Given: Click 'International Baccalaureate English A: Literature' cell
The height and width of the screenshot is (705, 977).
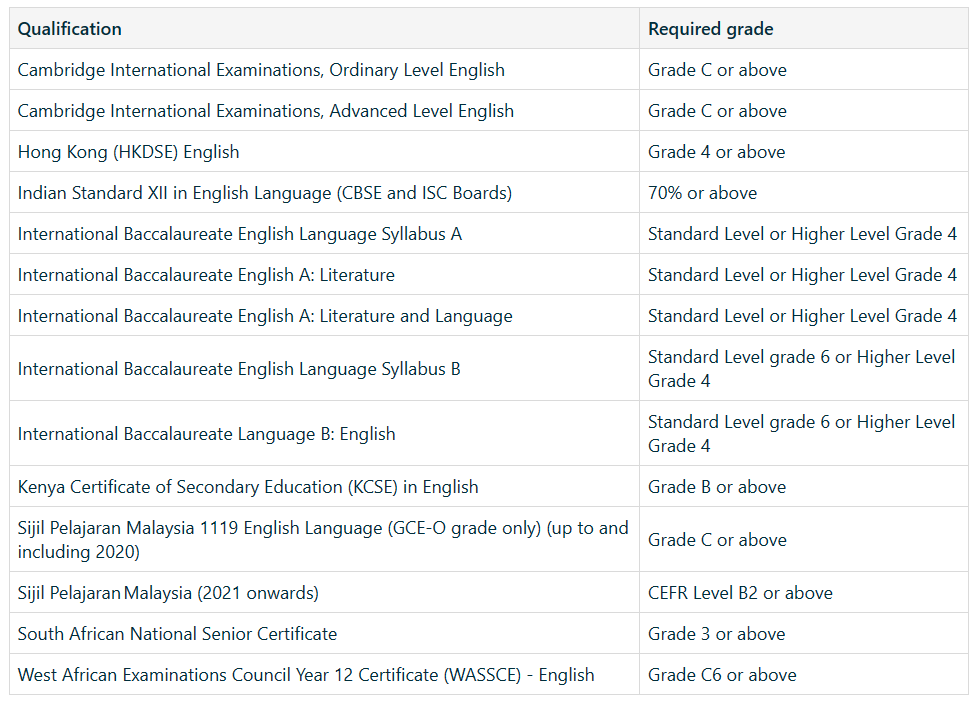Looking at the screenshot, I should click(324, 274).
